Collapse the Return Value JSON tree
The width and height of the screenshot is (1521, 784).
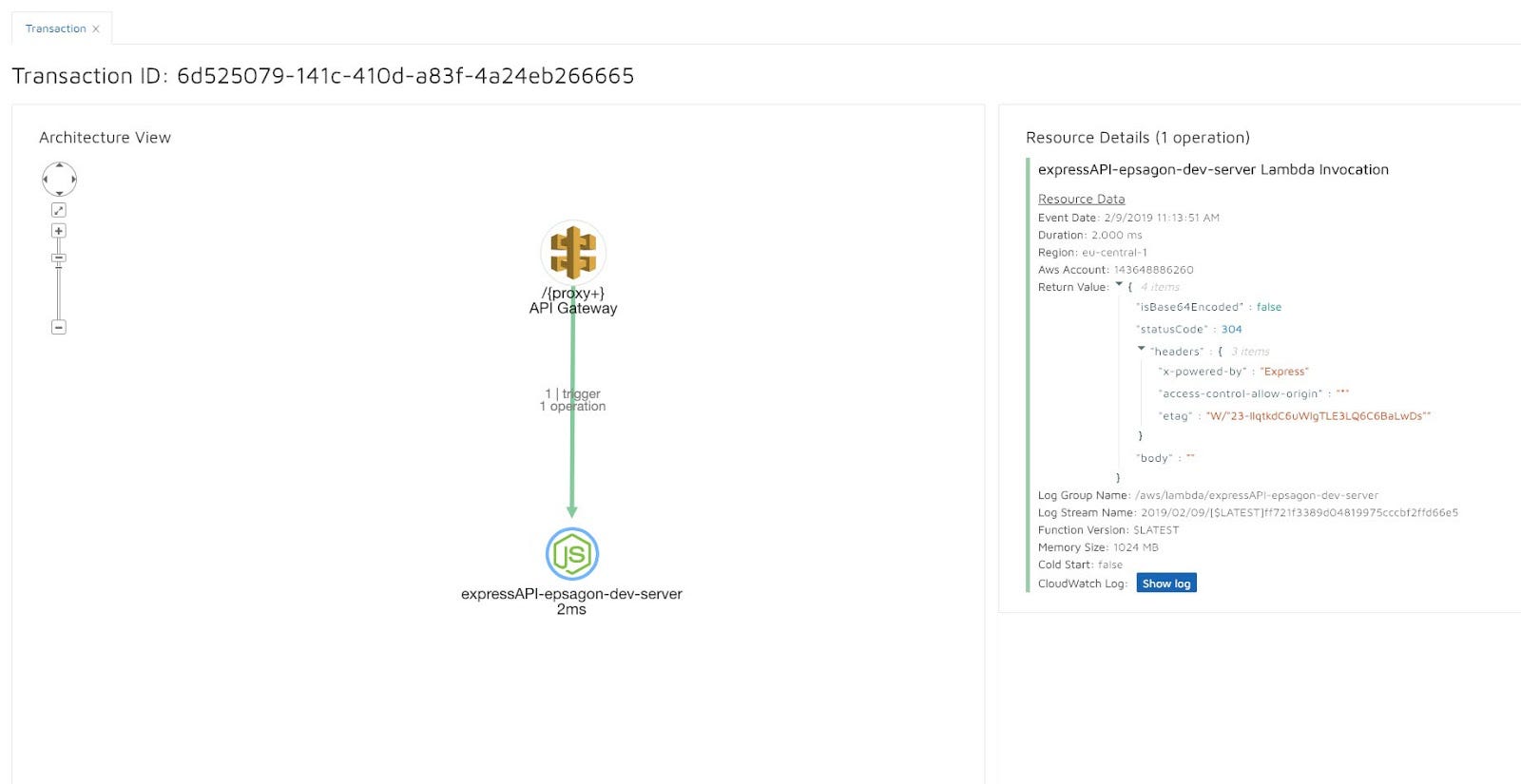pyautogui.click(x=1119, y=285)
